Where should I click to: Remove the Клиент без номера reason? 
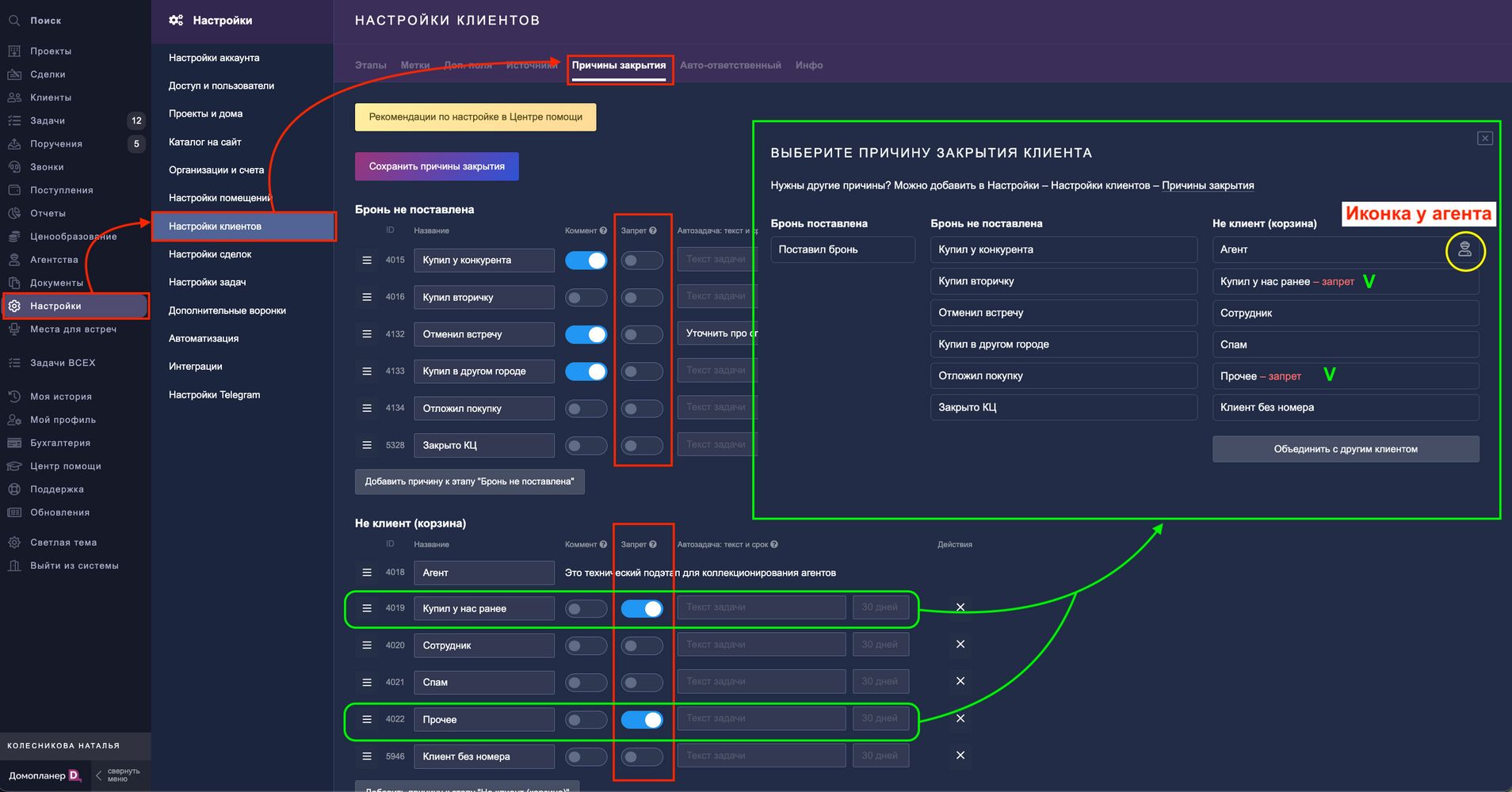960,756
